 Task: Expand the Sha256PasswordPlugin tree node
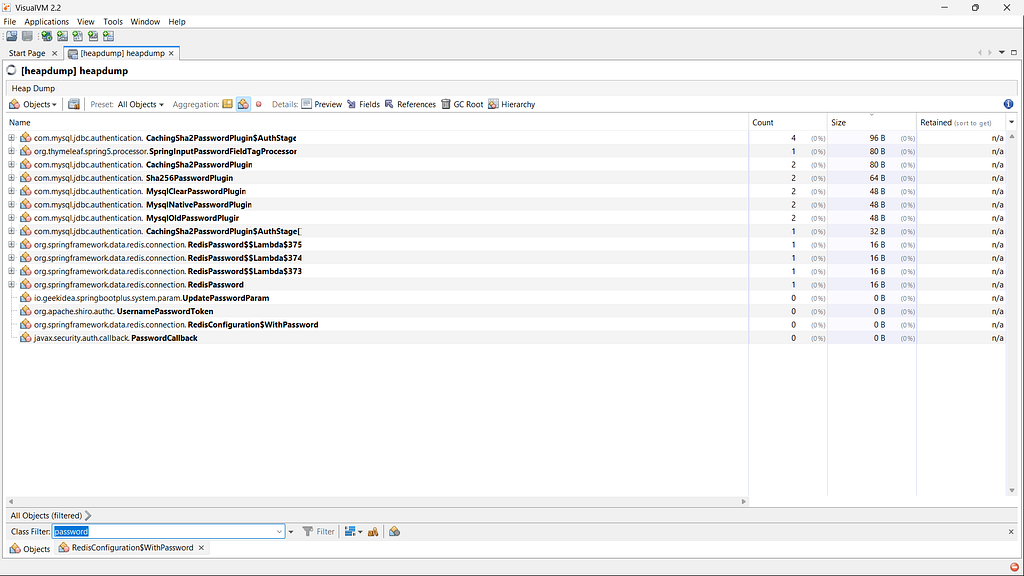pos(12,178)
